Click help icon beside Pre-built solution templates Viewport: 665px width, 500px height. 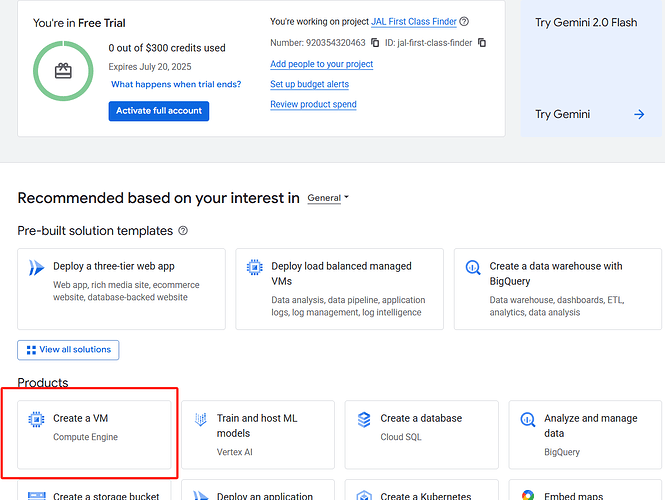[182, 231]
